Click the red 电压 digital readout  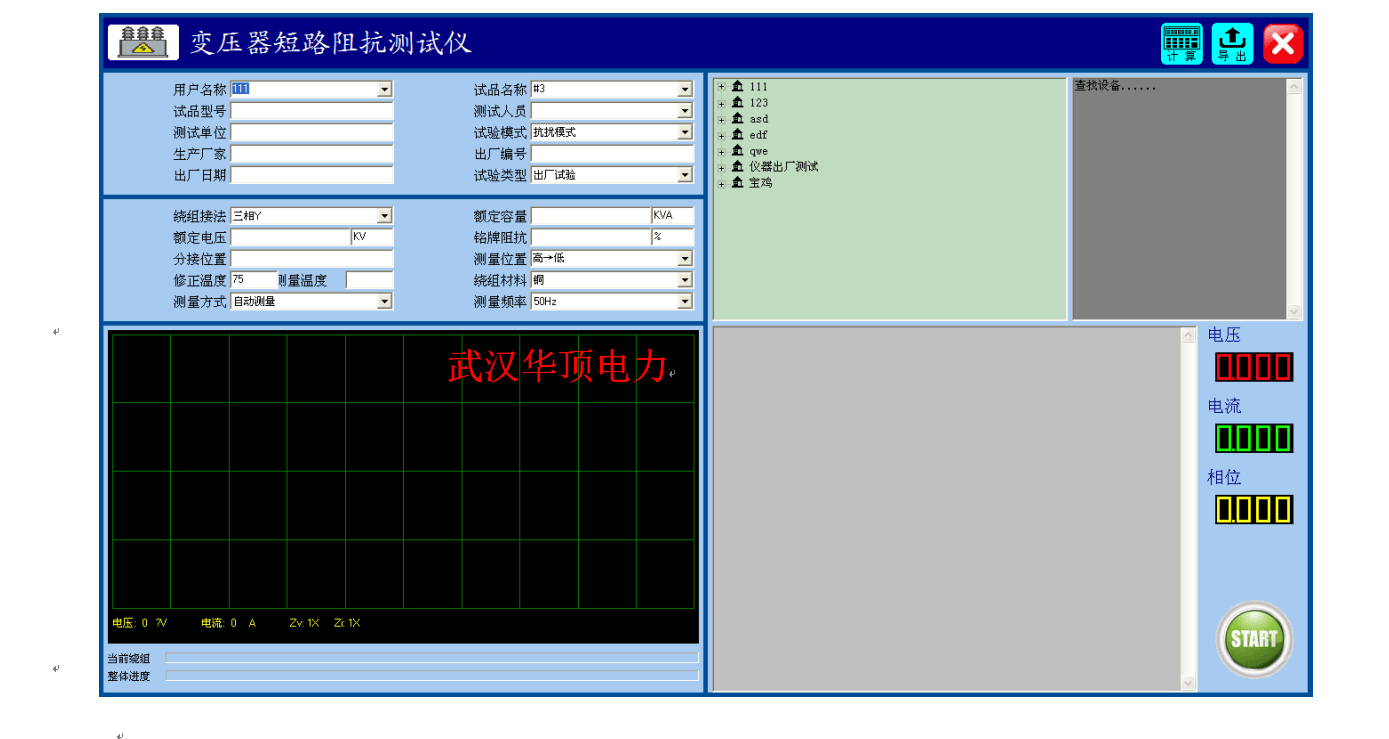1254,367
